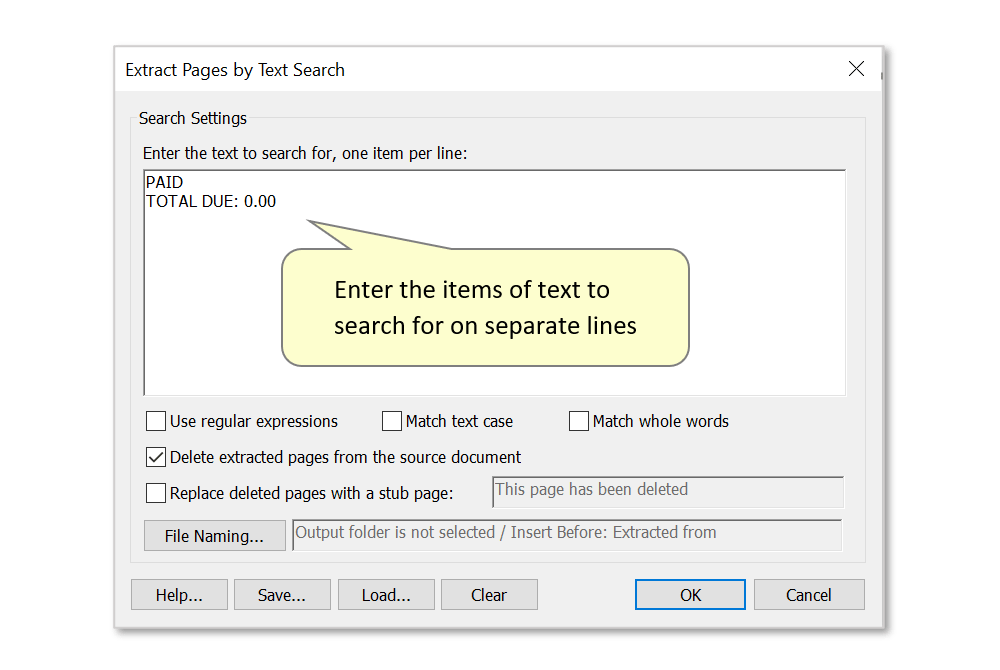This screenshot has width=1000, height=670.
Task: Uncheck Delete extracted pages from source document
Action: click(156, 457)
